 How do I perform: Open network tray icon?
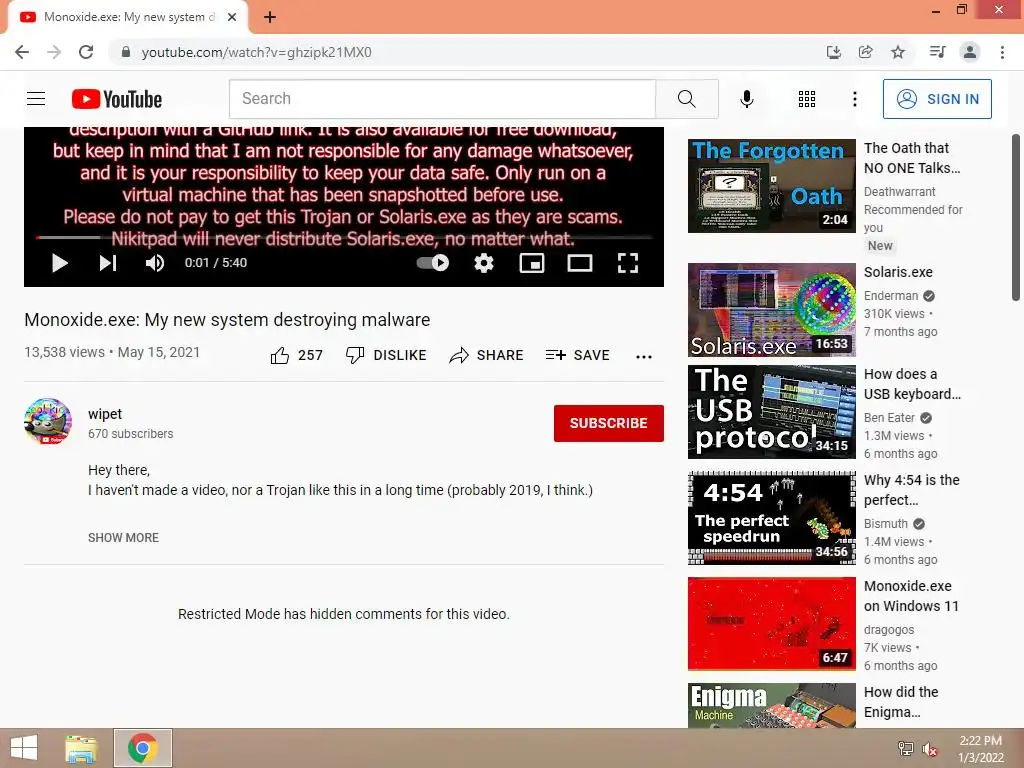coord(905,748)
